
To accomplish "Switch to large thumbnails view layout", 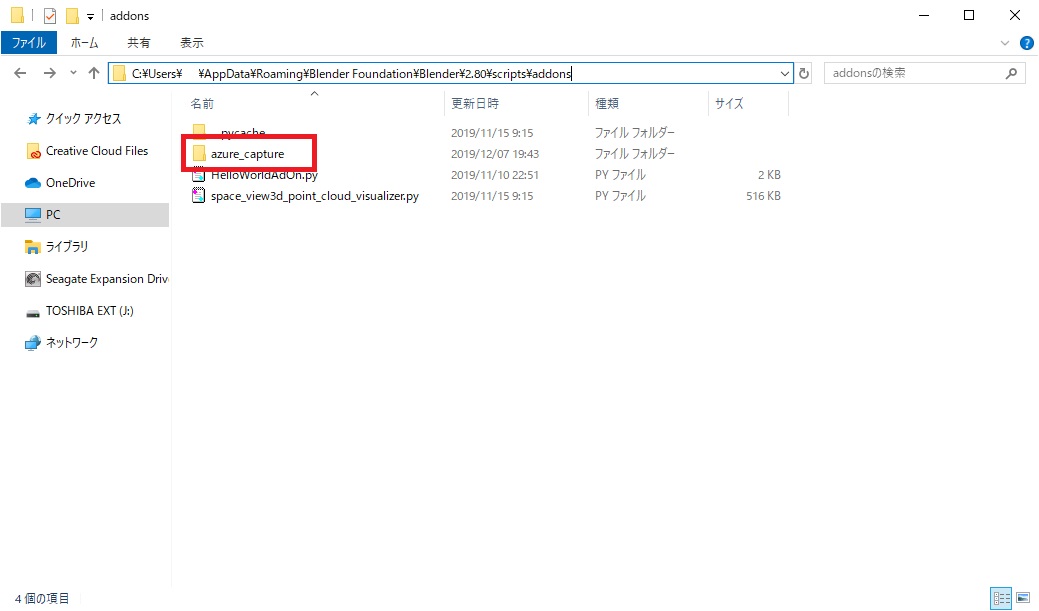I will point(1023,598).
